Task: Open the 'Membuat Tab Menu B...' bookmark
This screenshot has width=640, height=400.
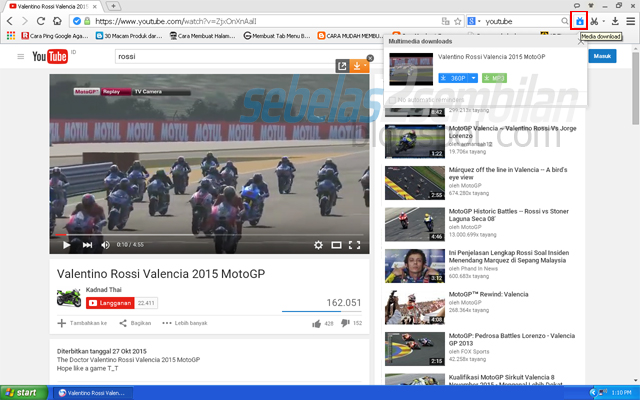Action: click(277, 36)
